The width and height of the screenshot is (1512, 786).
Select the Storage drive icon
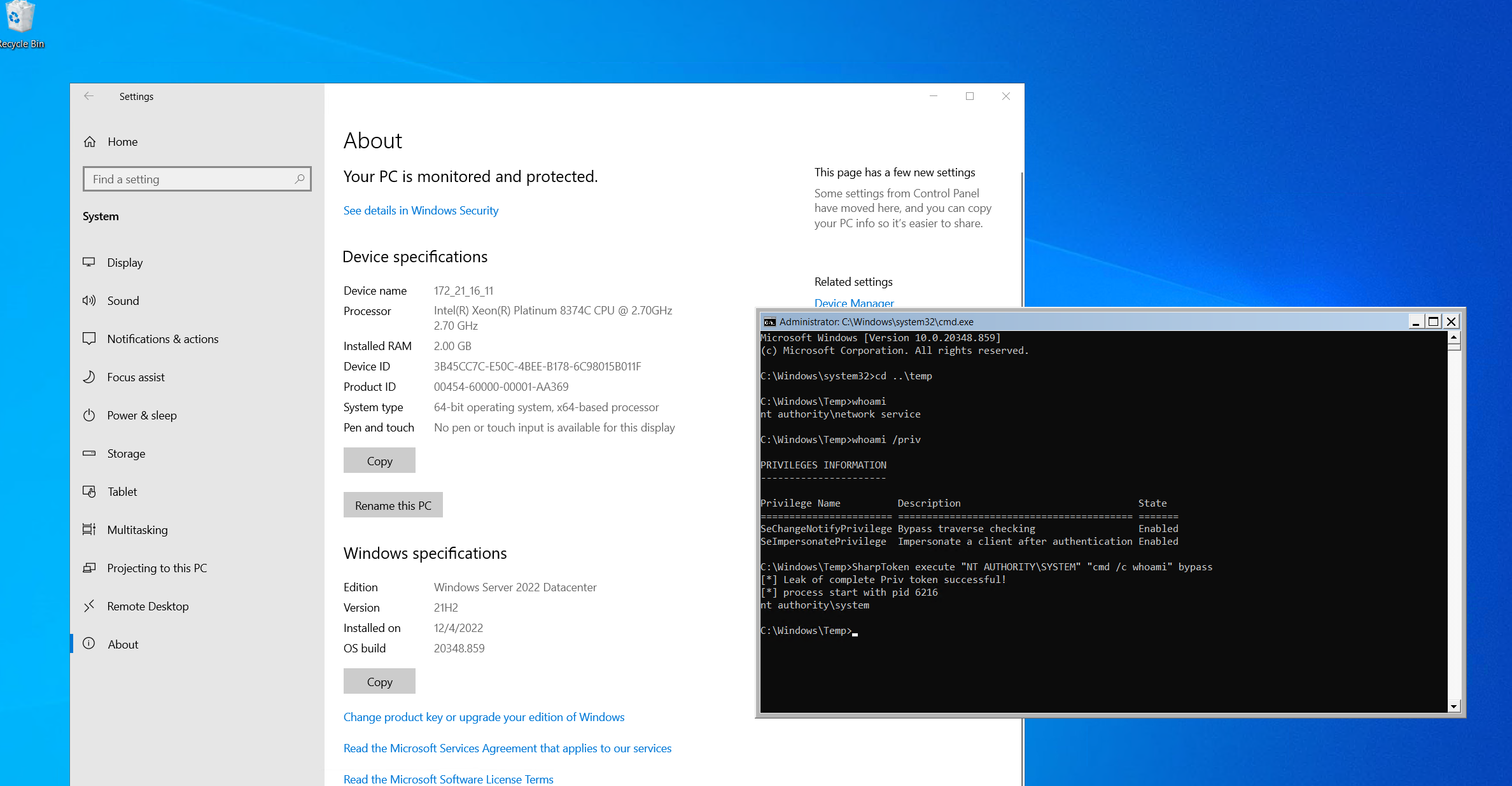(89, 453)
